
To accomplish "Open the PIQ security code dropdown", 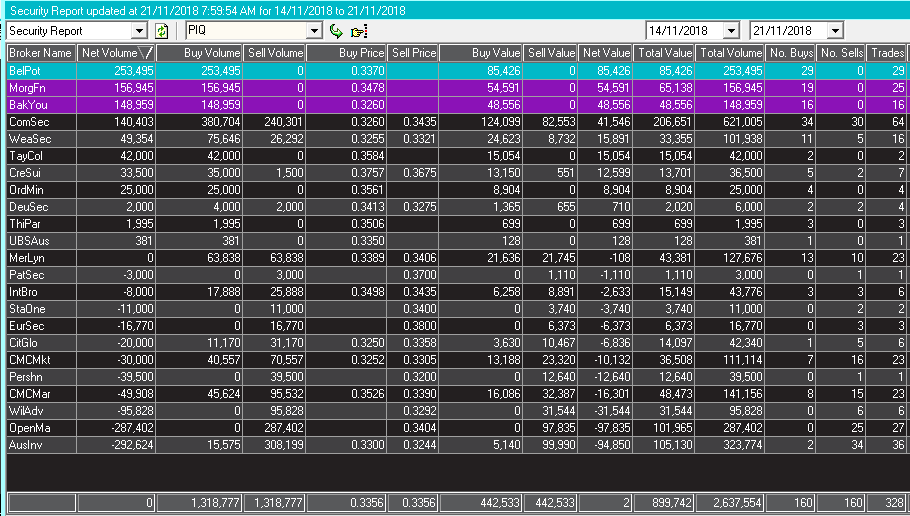I will (314, 31).
